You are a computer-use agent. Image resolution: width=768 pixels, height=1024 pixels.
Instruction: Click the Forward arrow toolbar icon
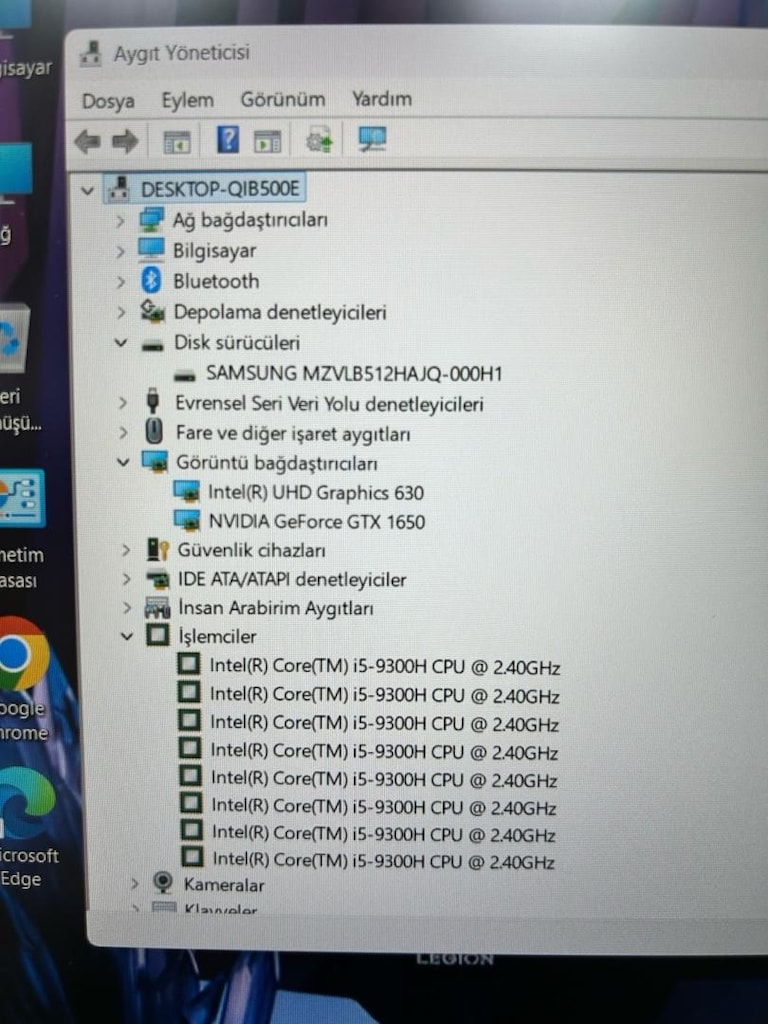(125, 141)
